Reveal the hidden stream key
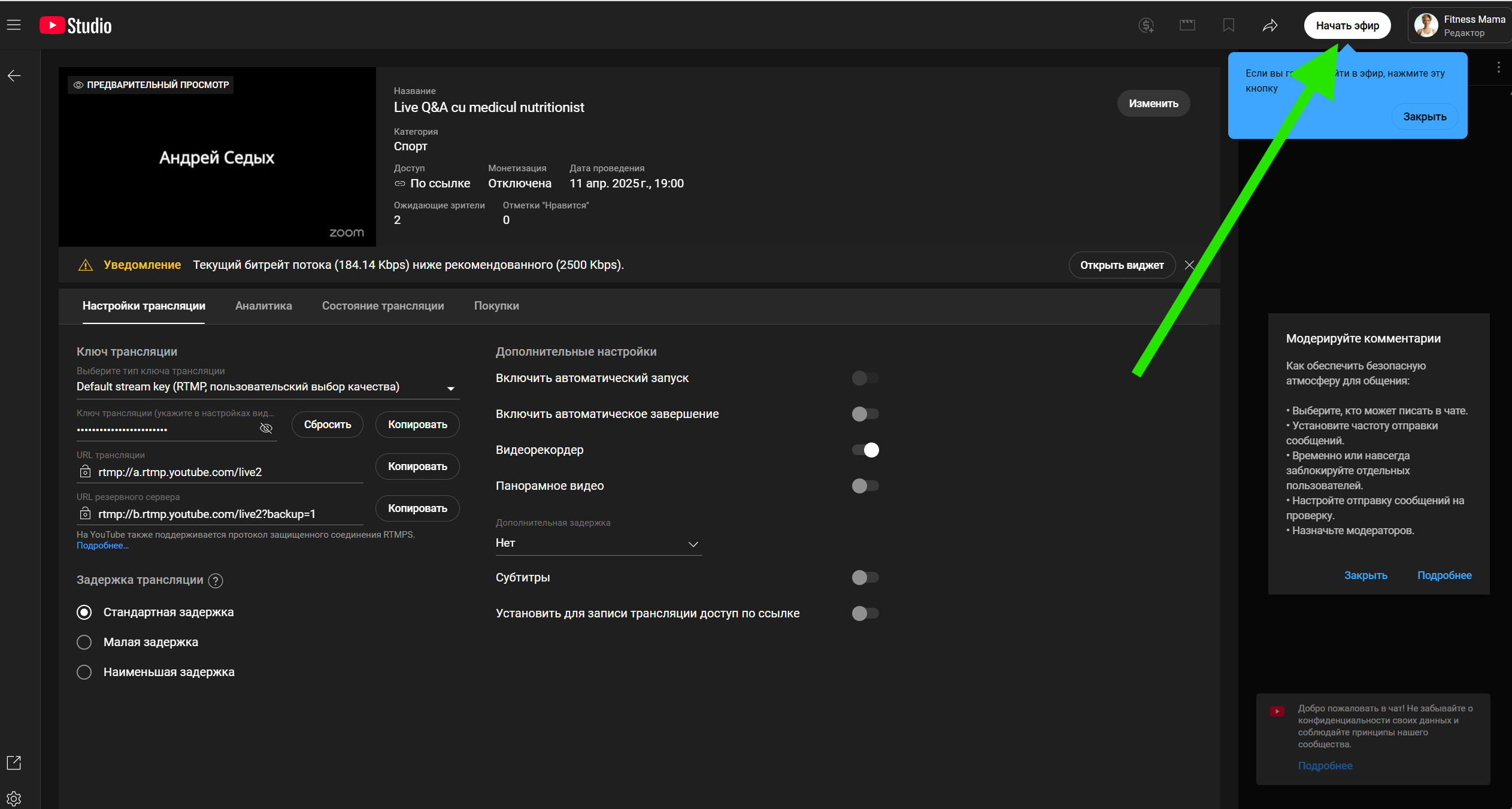Image resolution: width=1512 pixels, height=809 pixels. click(266, 428)
